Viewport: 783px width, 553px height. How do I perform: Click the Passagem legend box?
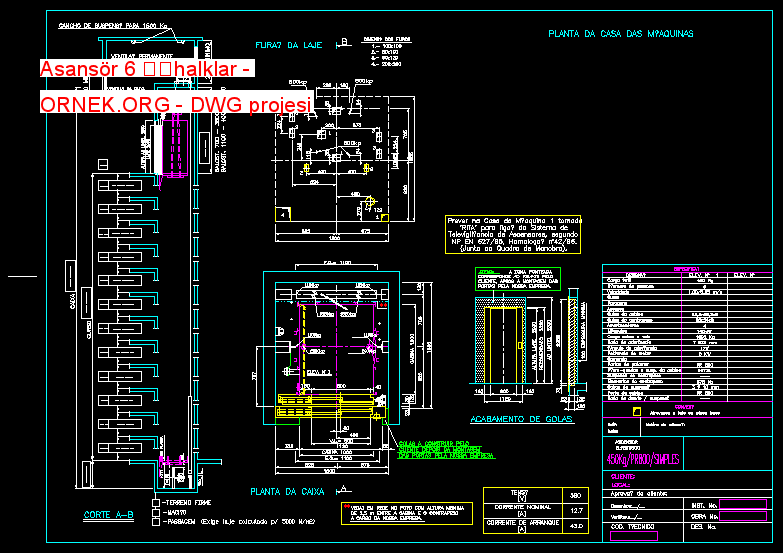pyautogui.click(x=155, y=521)
